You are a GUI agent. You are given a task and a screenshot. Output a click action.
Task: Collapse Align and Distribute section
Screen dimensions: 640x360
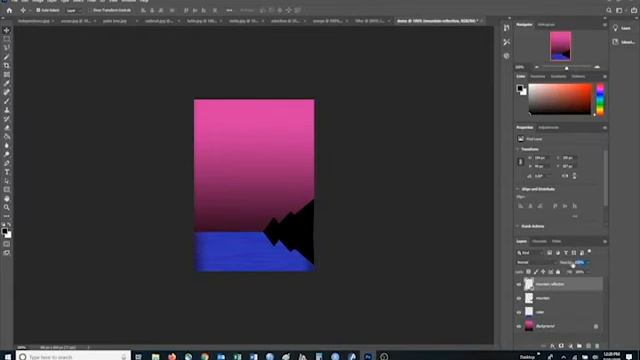point(518,189)
